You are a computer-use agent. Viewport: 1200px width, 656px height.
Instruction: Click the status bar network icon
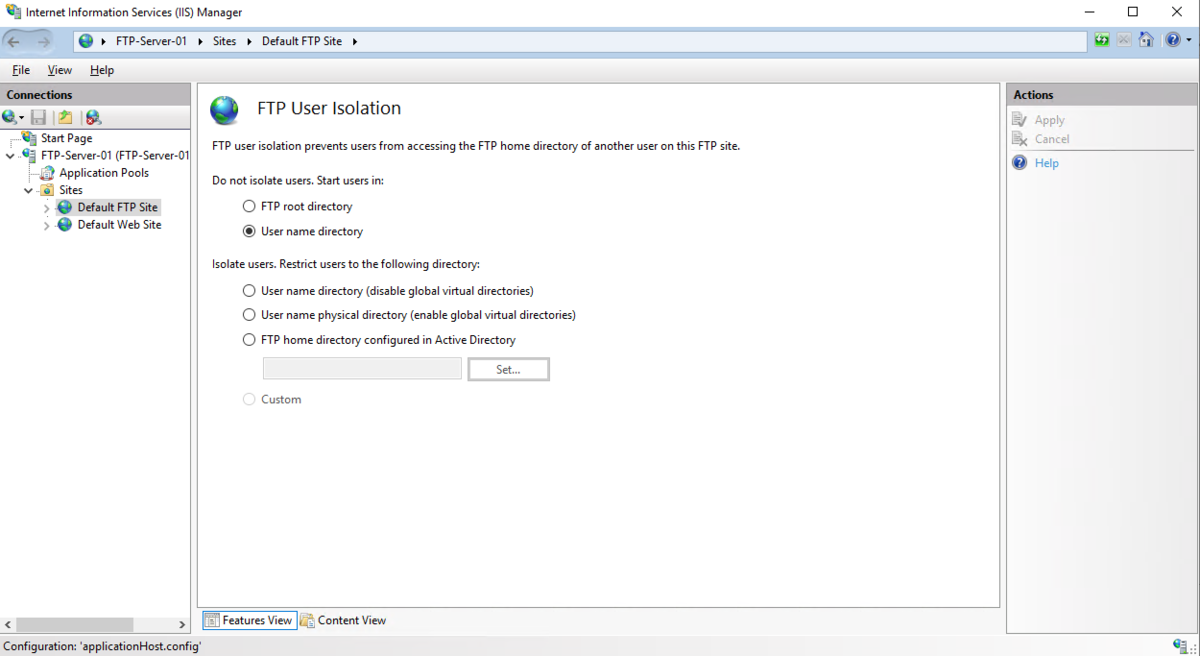(1180, 646)
